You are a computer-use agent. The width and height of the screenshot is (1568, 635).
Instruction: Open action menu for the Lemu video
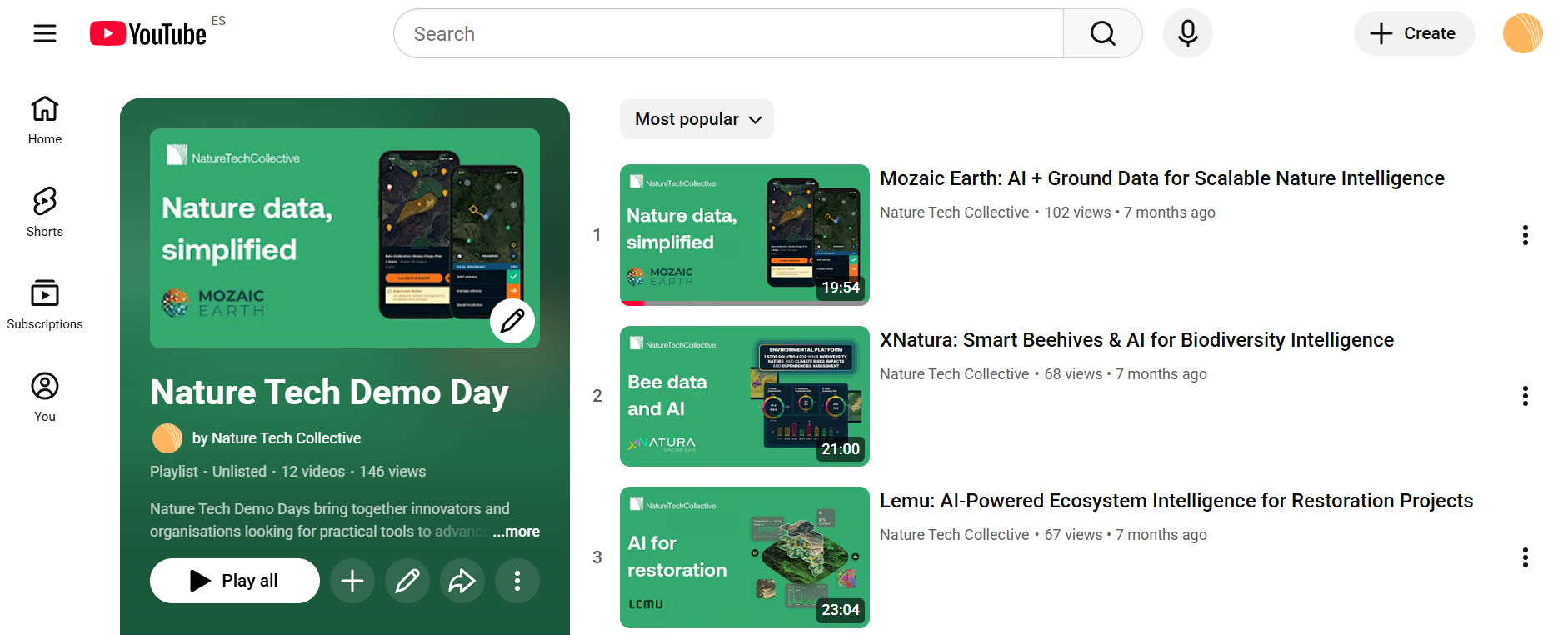click(x=1525, y=557)
